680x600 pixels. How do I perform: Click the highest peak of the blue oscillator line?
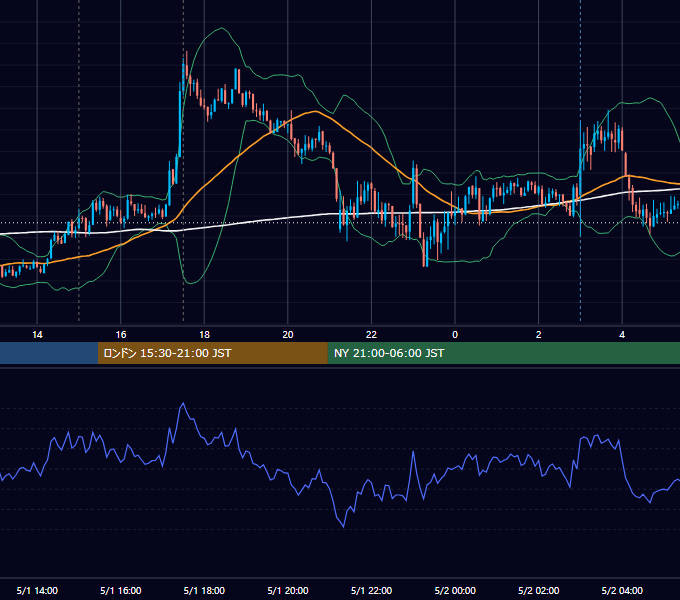183,403
